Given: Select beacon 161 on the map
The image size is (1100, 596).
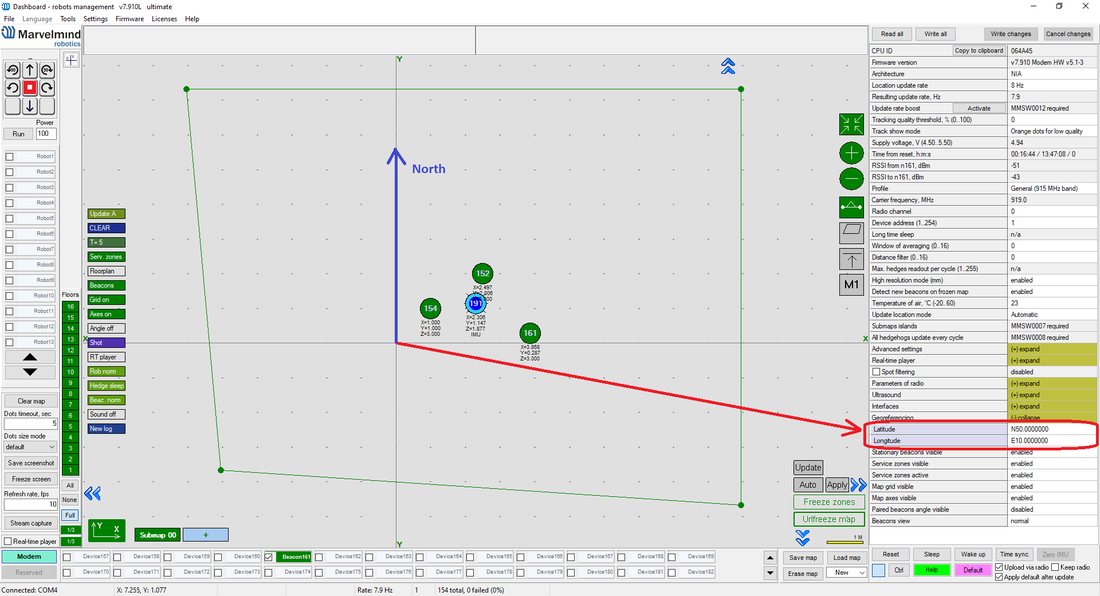Looking at the screenshot, I should [x=530, y=333].
